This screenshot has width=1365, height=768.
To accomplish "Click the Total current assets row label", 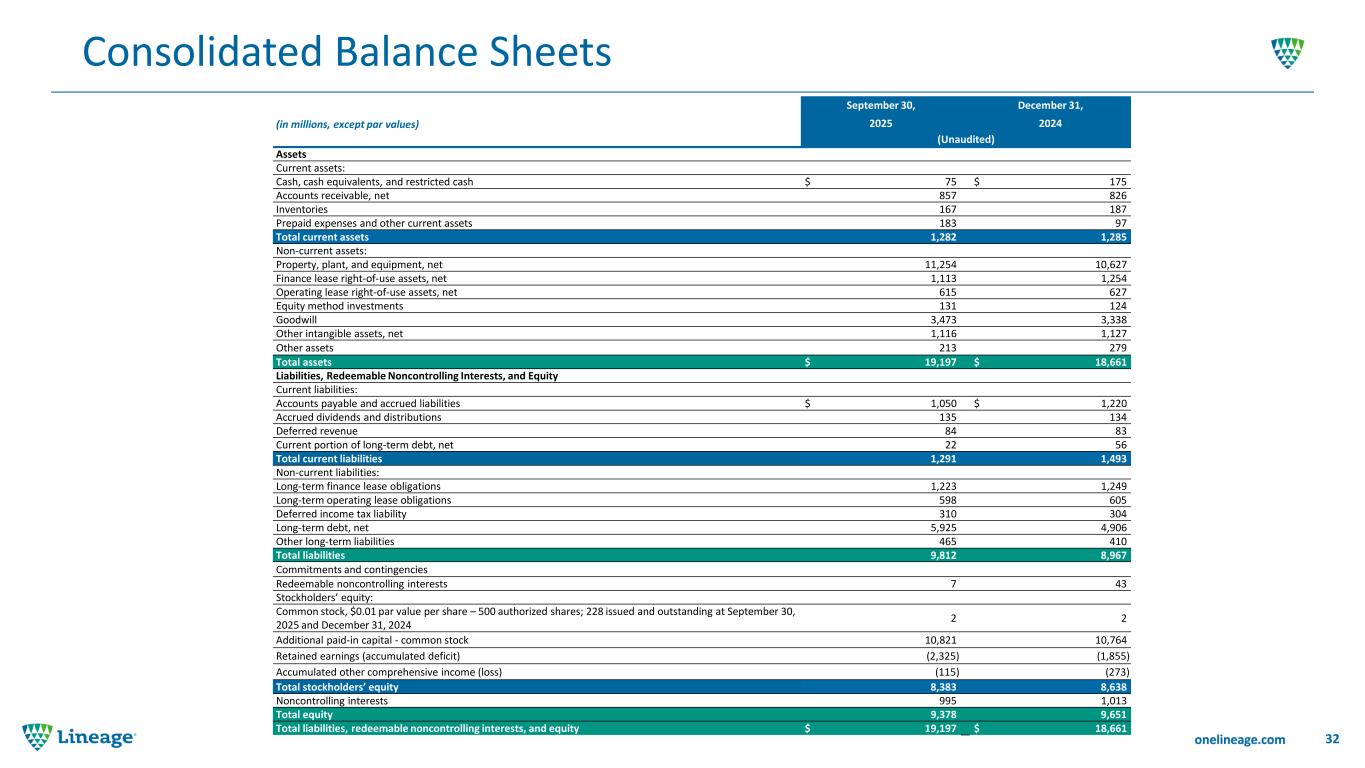I will 322,237.
